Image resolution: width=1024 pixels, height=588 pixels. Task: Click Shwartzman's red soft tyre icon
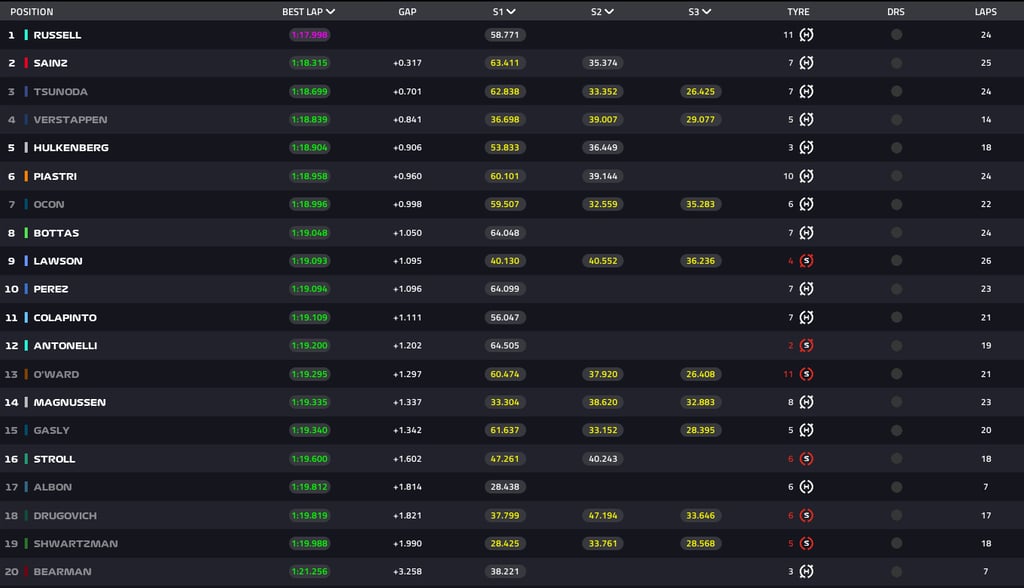pos(807,544)
